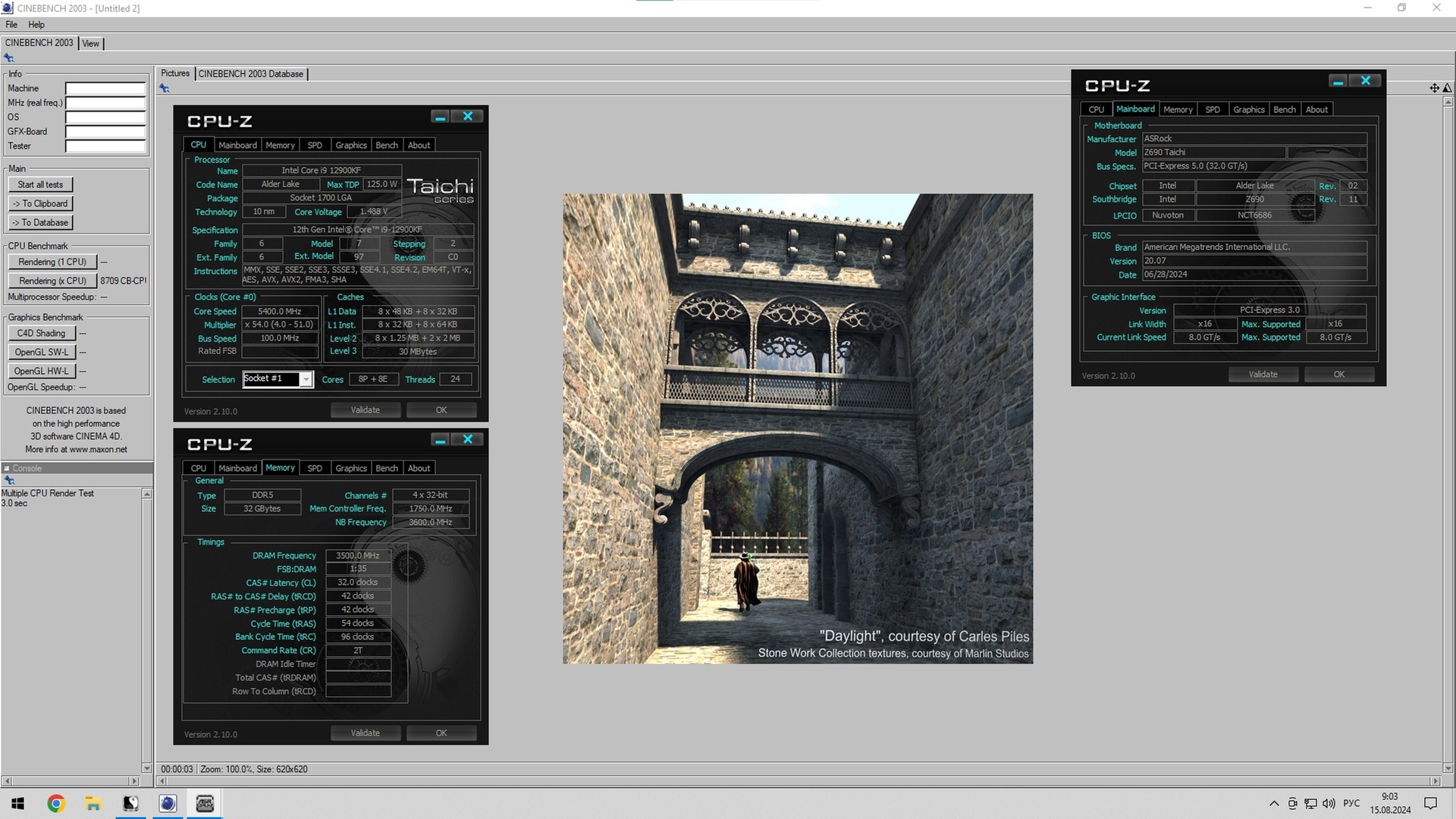Click the MHz (real freq.) input field
1456x819 pixels.
pos(105,103)
